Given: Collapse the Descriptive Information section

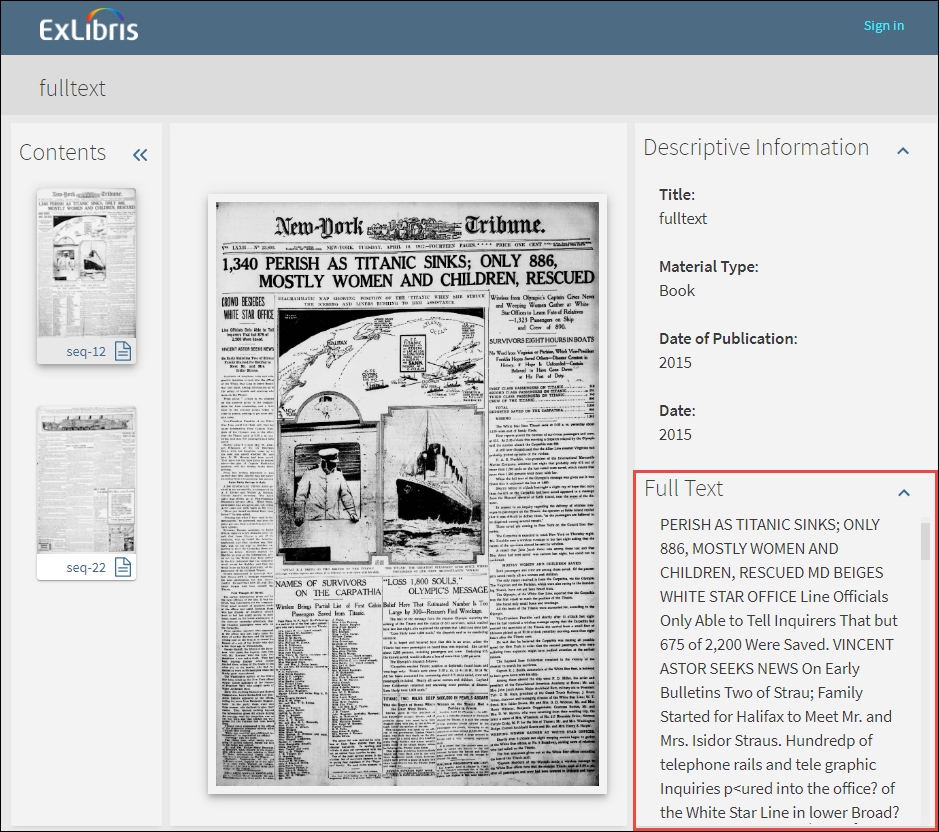Looking at the screenshot, I should (x=903, y=151).
